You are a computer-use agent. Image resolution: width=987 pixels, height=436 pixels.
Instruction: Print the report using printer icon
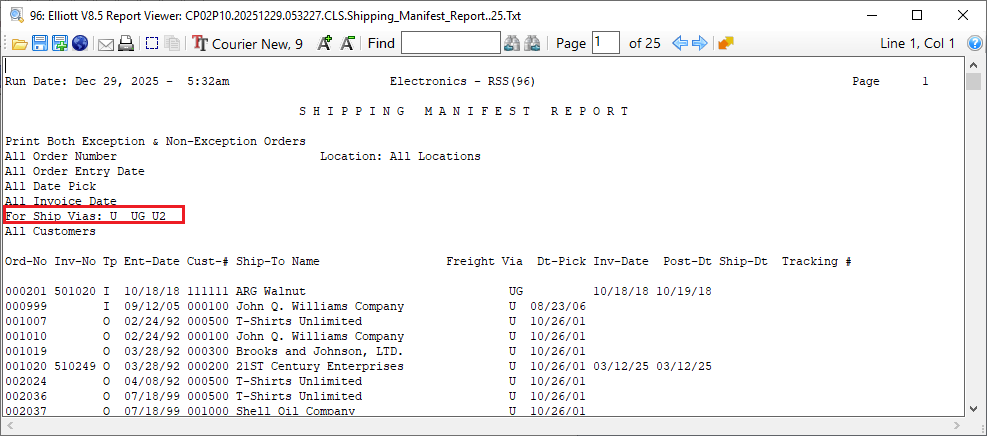point(126,43)
